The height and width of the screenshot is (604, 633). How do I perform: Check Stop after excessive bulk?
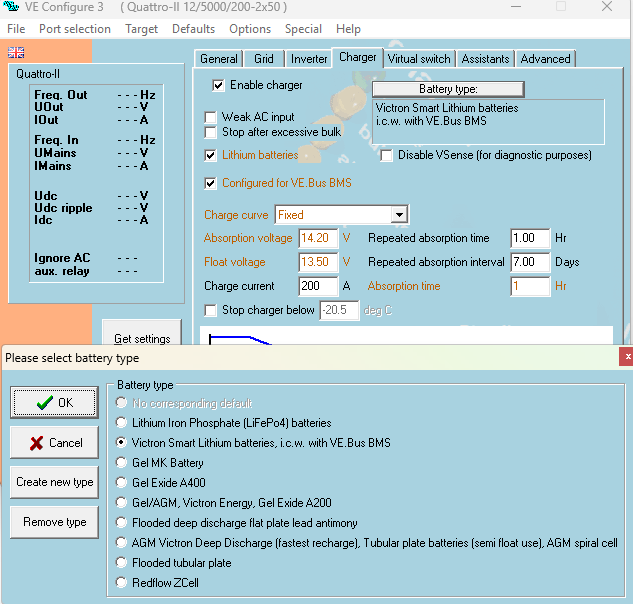210,132
